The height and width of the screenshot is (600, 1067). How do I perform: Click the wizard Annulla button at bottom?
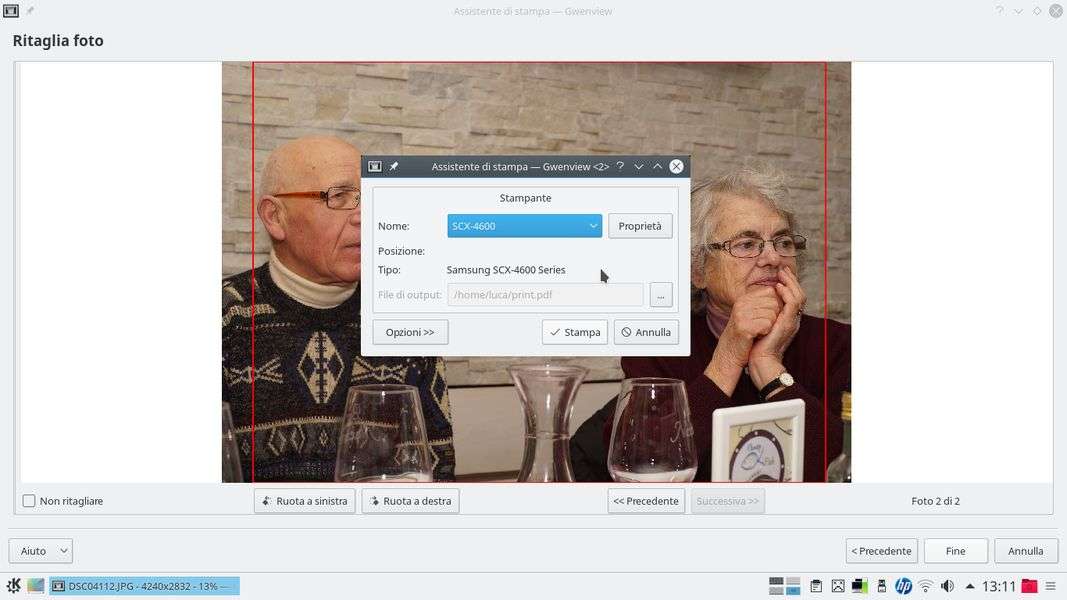coord(1025,551)
